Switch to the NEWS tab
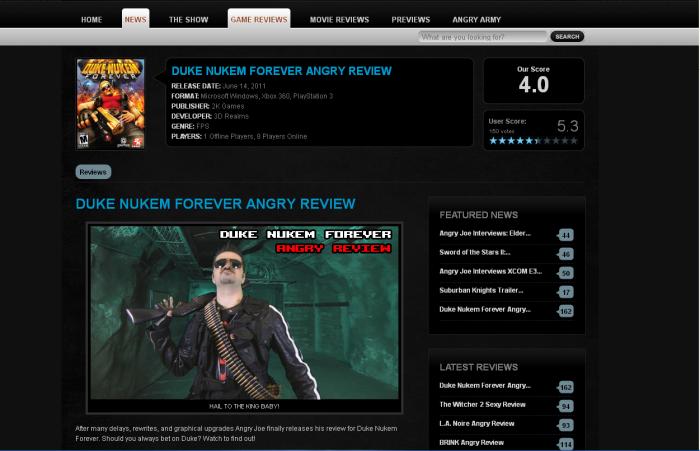 [136, 19]
